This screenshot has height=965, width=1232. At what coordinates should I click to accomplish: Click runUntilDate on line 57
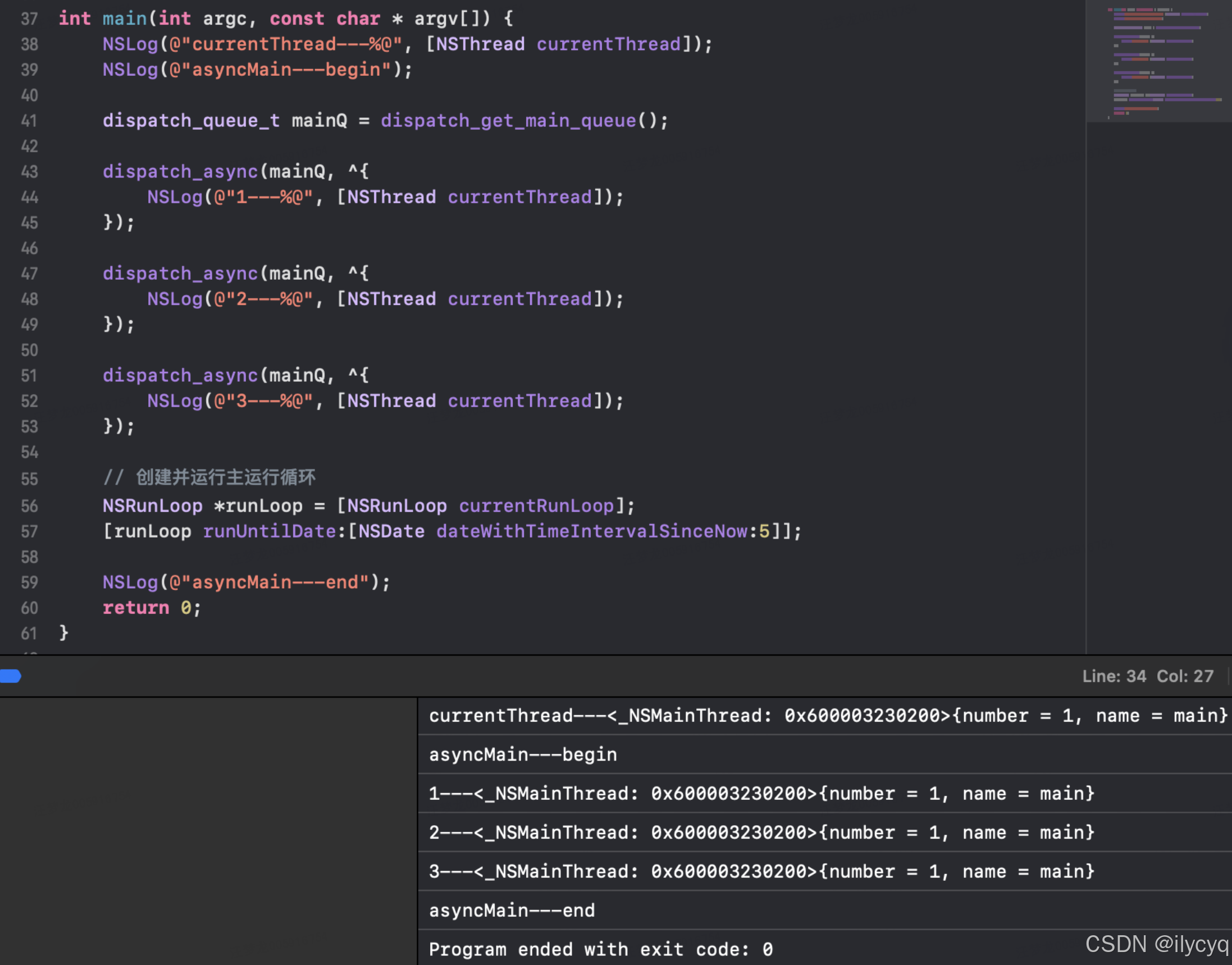pos(270,532)
